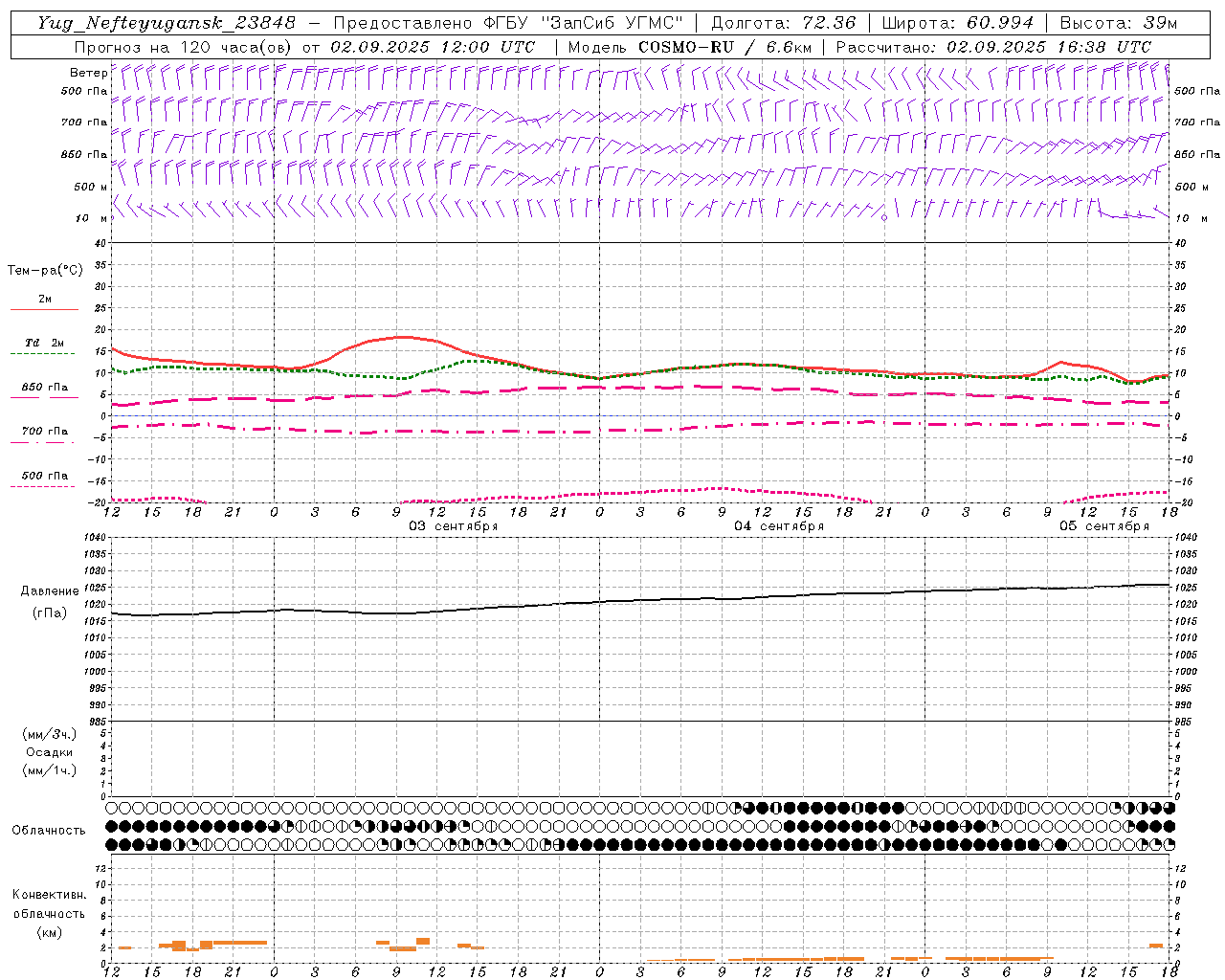Select the latitude value Широта: 60.994

tap(957, 23)
